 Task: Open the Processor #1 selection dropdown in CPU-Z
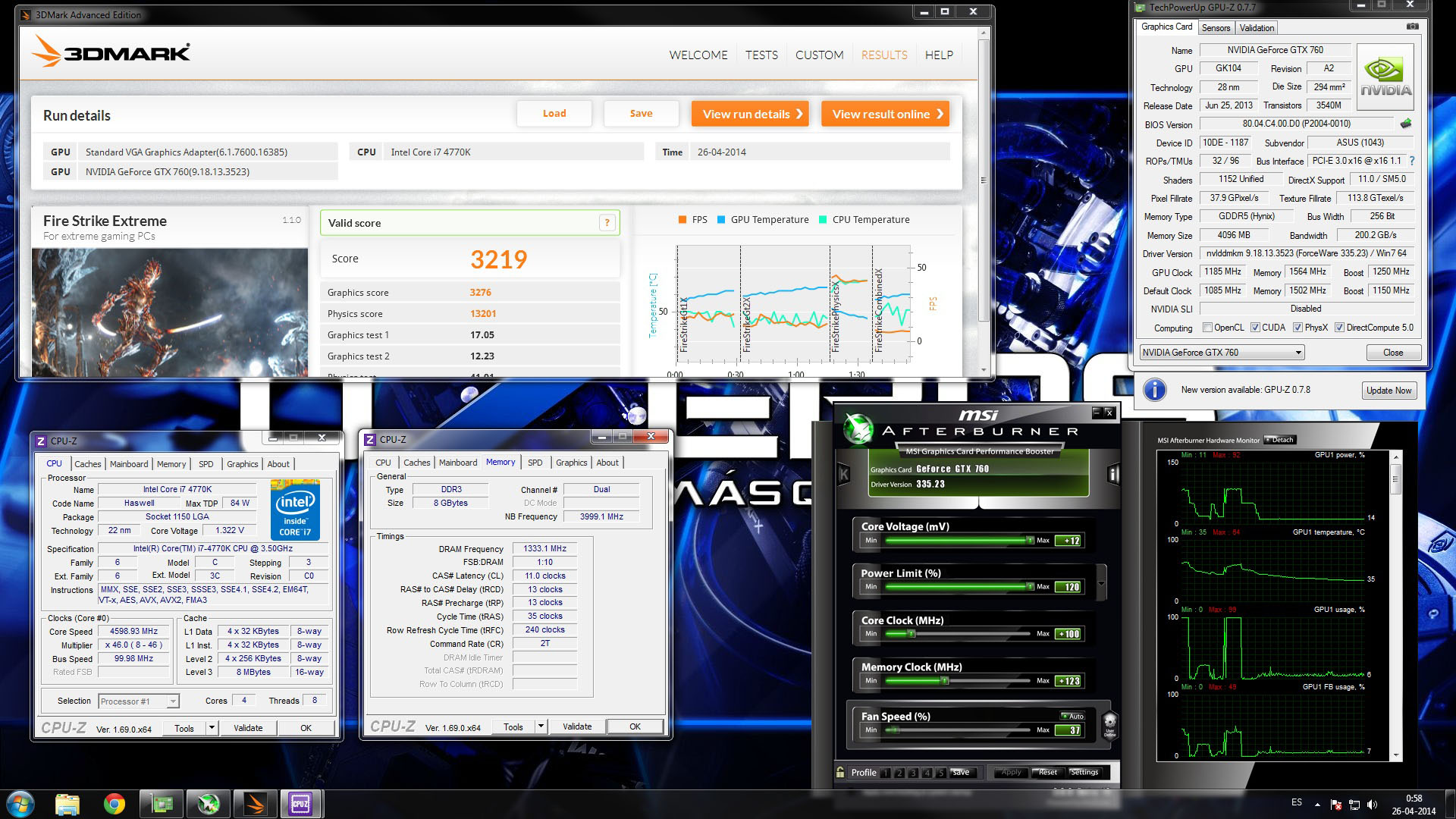pyautogui.click(x=139, y=701)
